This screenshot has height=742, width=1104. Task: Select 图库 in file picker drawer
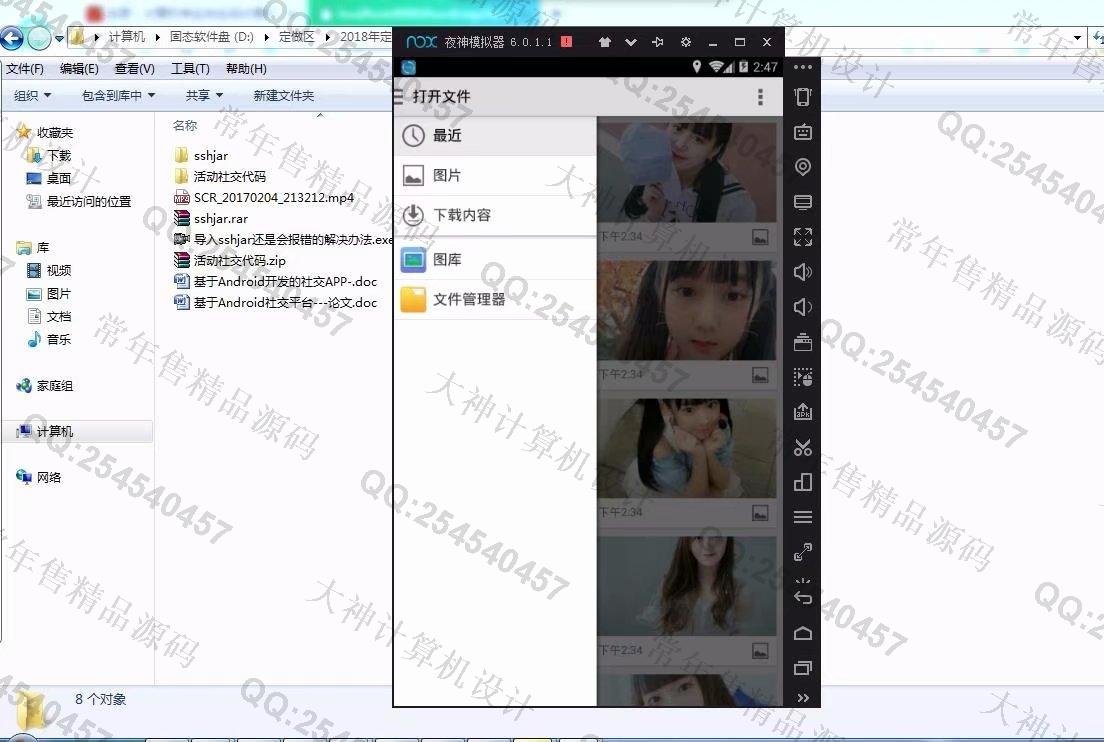[495, 260]
